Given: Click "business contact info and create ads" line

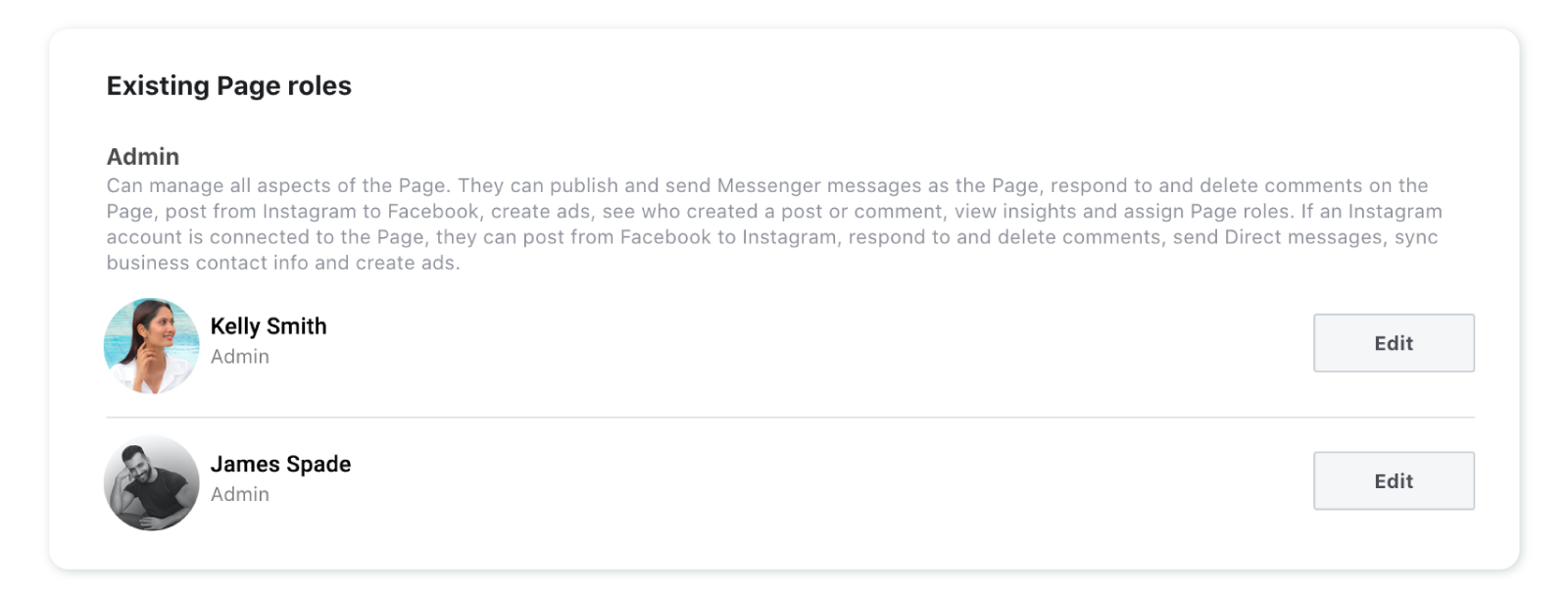Looking at the screenshot, I should coord(283,263).
